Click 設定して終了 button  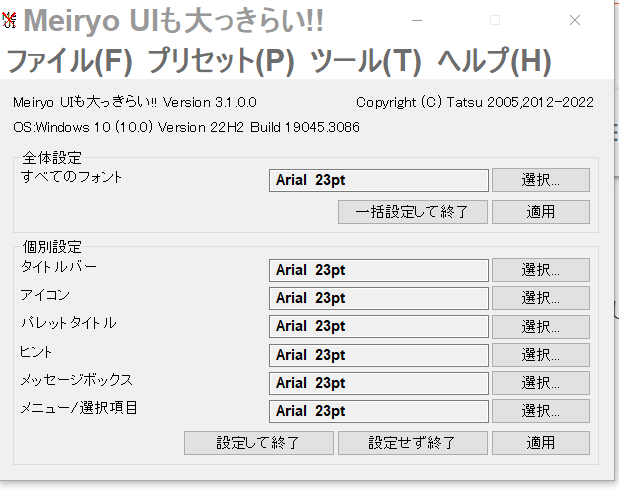tap(259, 443)
